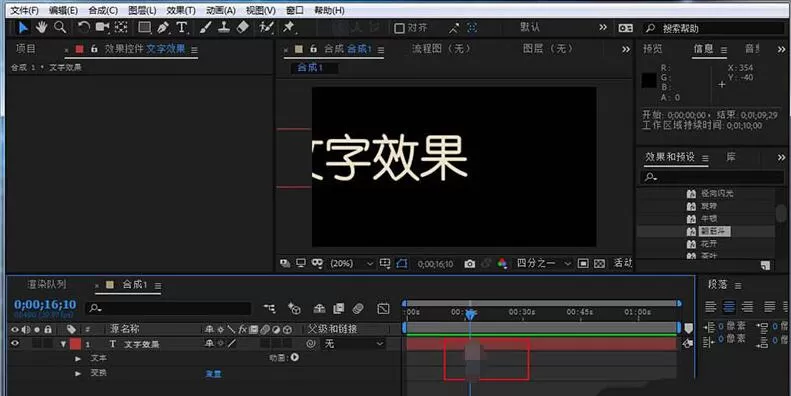
Task: Select the Zoom magnifier tool
Action: 60,27
